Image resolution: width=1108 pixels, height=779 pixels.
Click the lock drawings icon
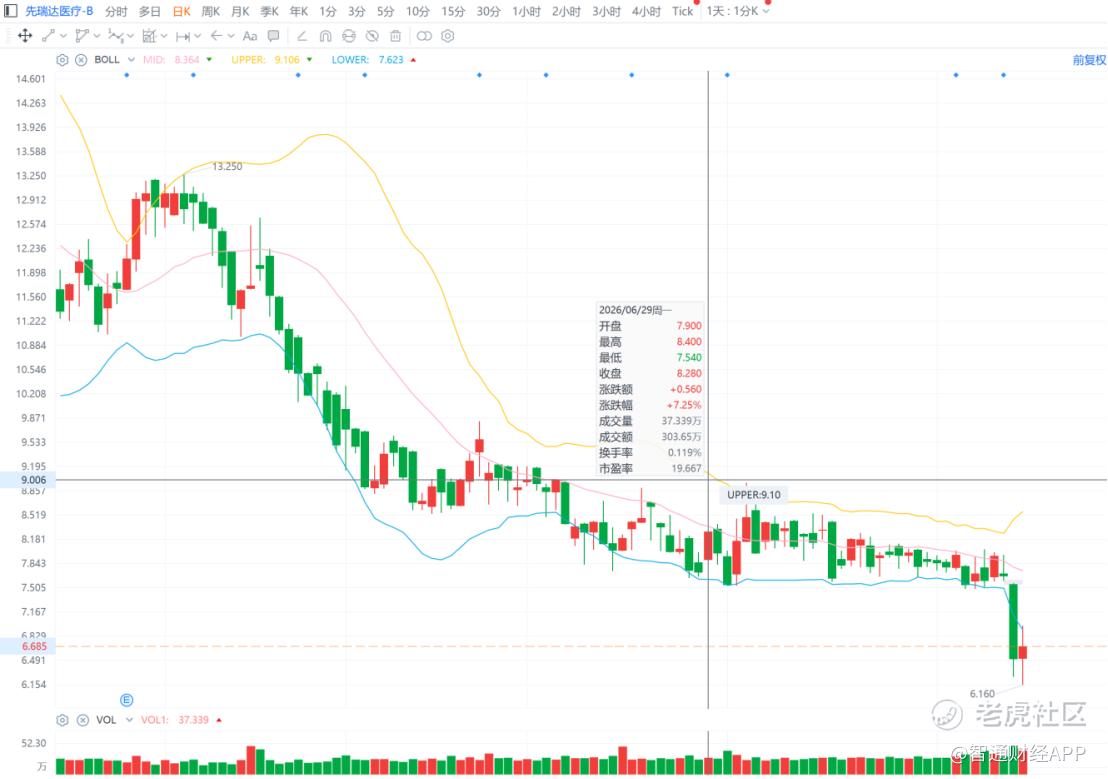pyautogui.click(x=348, y=35)
